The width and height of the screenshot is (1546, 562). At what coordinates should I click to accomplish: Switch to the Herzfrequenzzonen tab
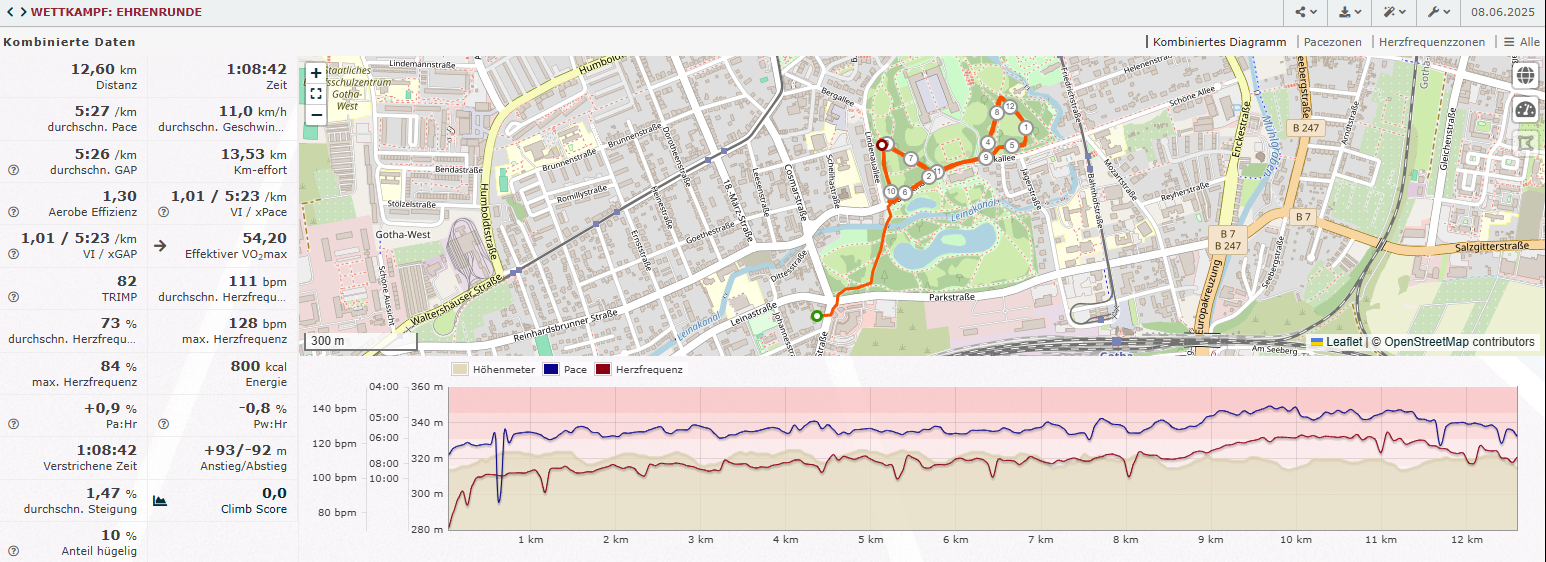pyautogui.click(x=1431, y=42)
